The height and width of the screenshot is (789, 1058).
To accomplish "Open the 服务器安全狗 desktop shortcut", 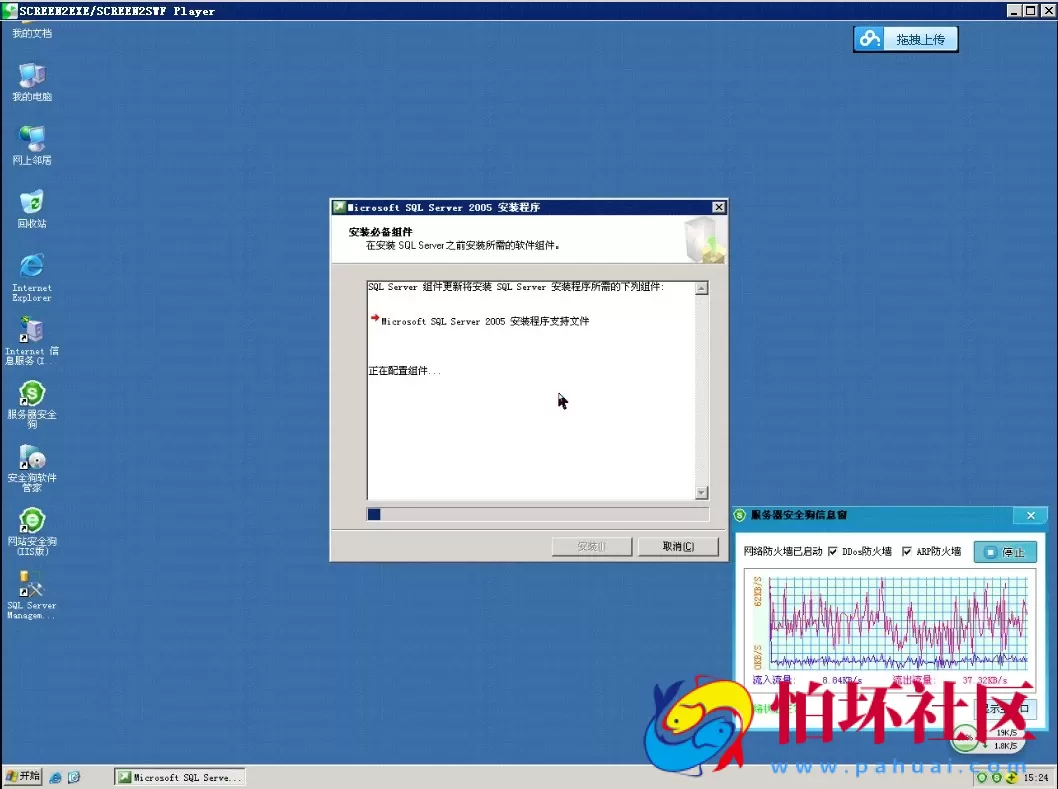I will tap(32, 395).
